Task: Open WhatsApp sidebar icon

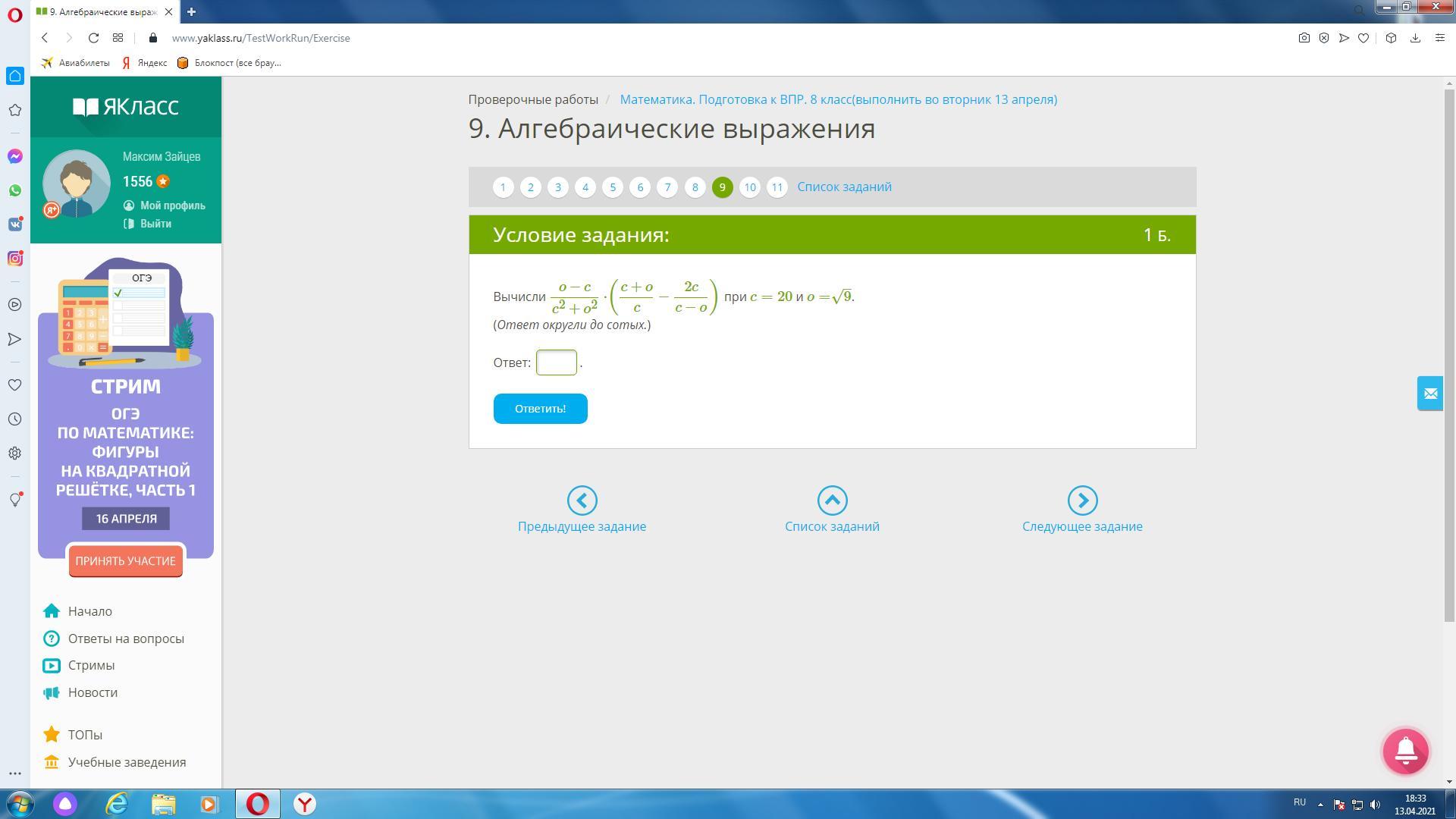Action: pos(14,190)
